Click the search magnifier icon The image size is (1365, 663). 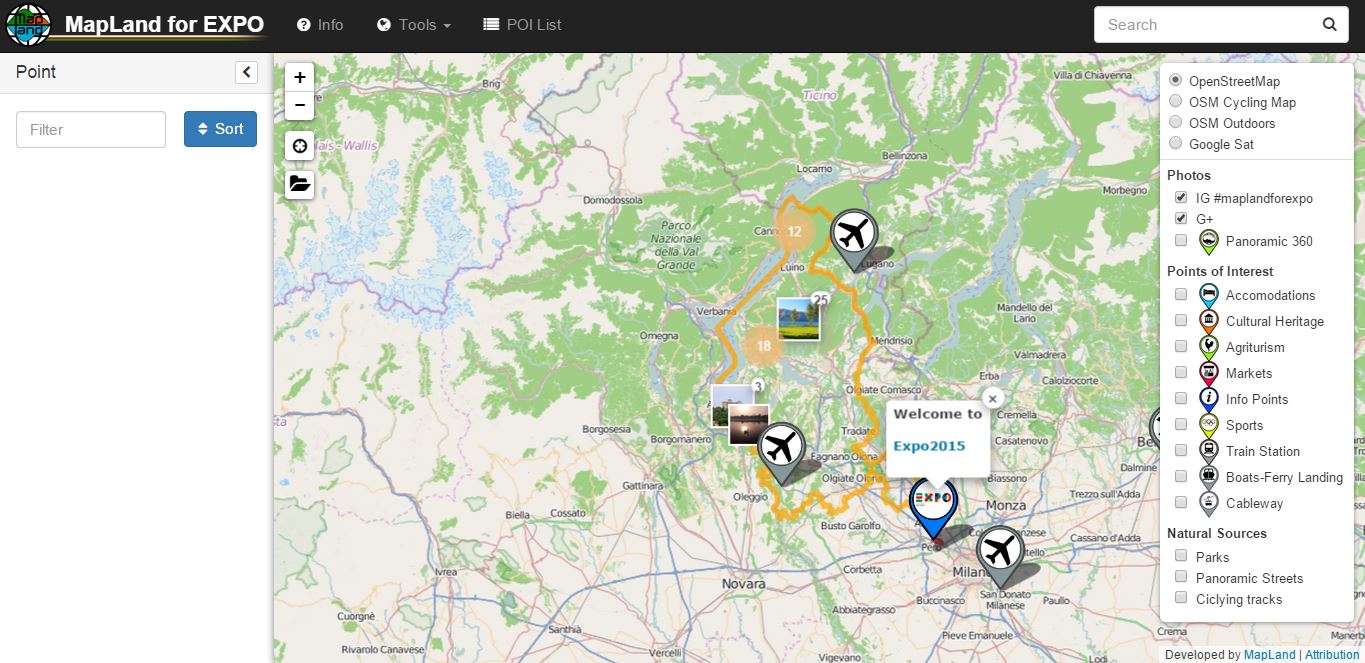1329,25
